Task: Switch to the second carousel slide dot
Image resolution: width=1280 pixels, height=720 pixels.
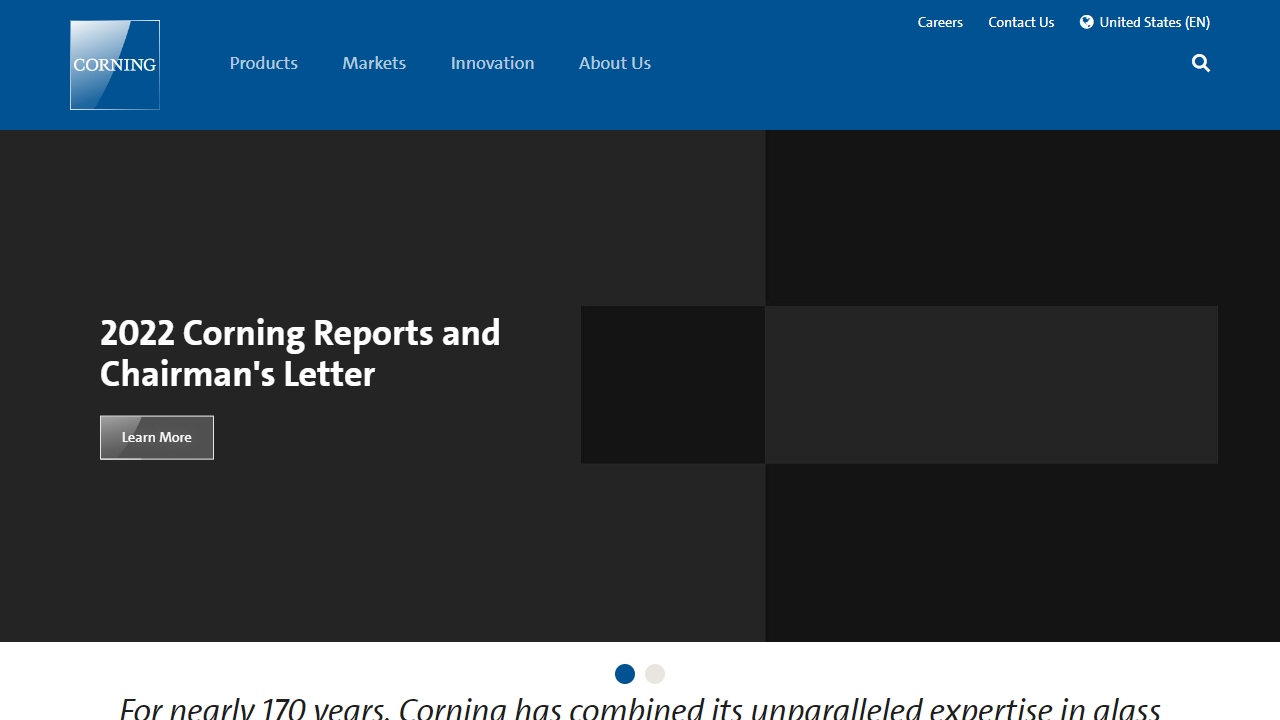Action: click(x=655, y=674)
